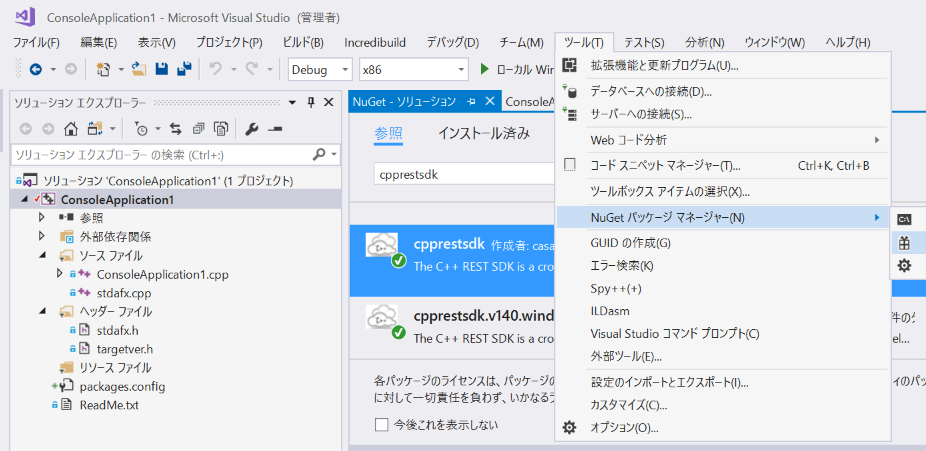The image size is (926, 451).
Task: Click the Redo arrow icon
Action: coord(251,70)
